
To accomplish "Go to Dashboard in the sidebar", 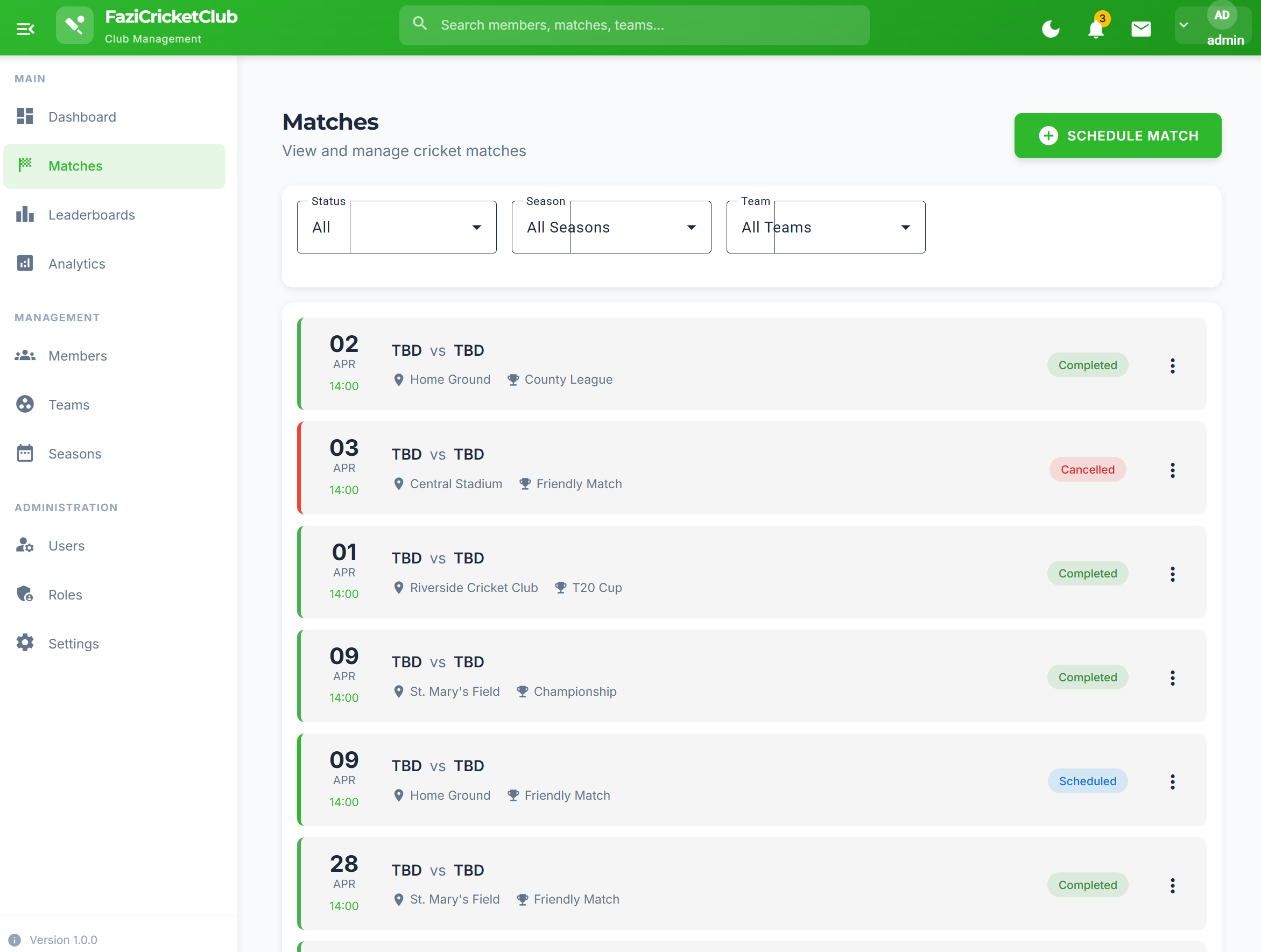I will point(114,117).
